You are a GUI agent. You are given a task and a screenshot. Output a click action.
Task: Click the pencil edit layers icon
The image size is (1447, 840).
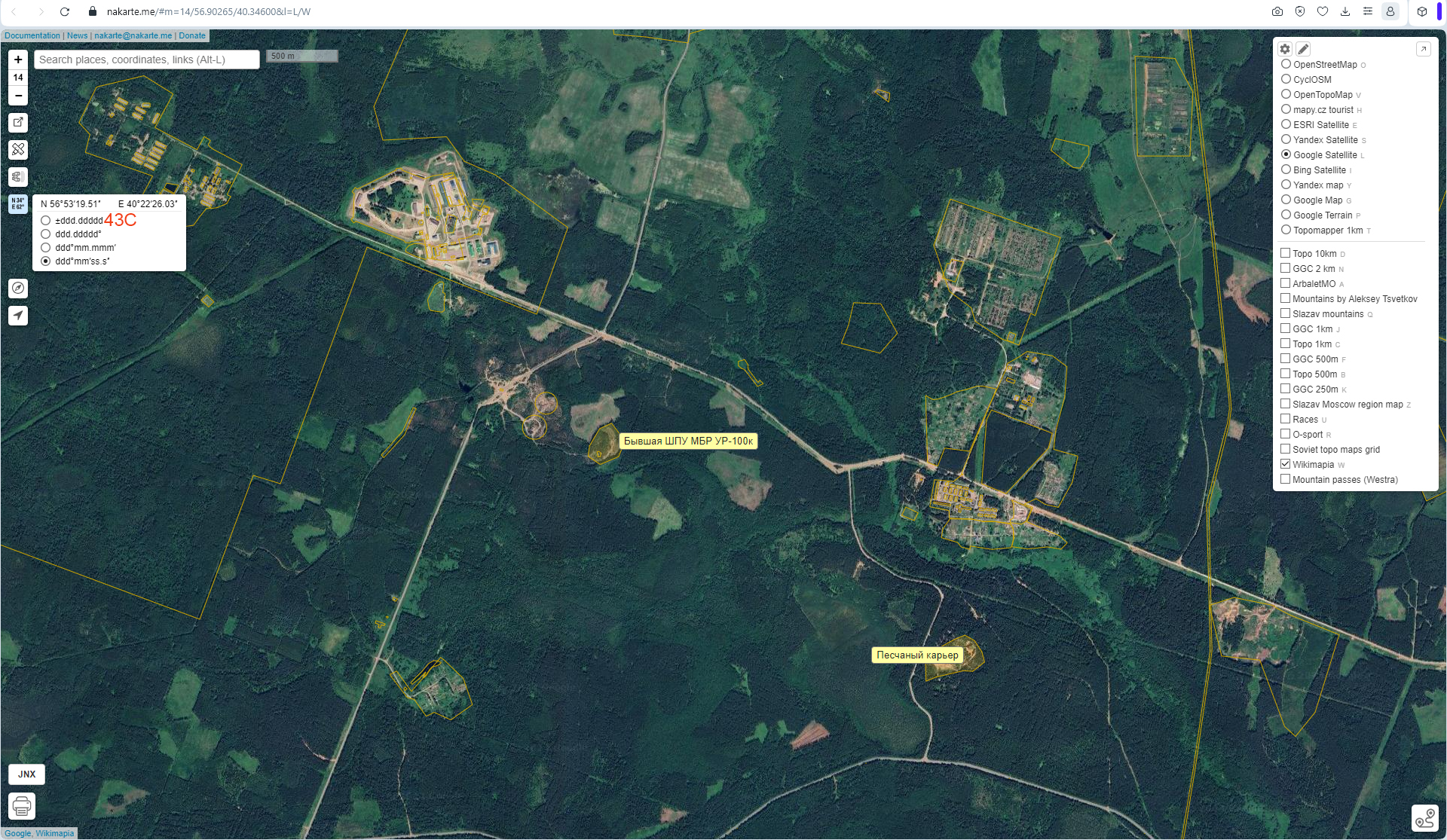click(x=1303, y=49)
